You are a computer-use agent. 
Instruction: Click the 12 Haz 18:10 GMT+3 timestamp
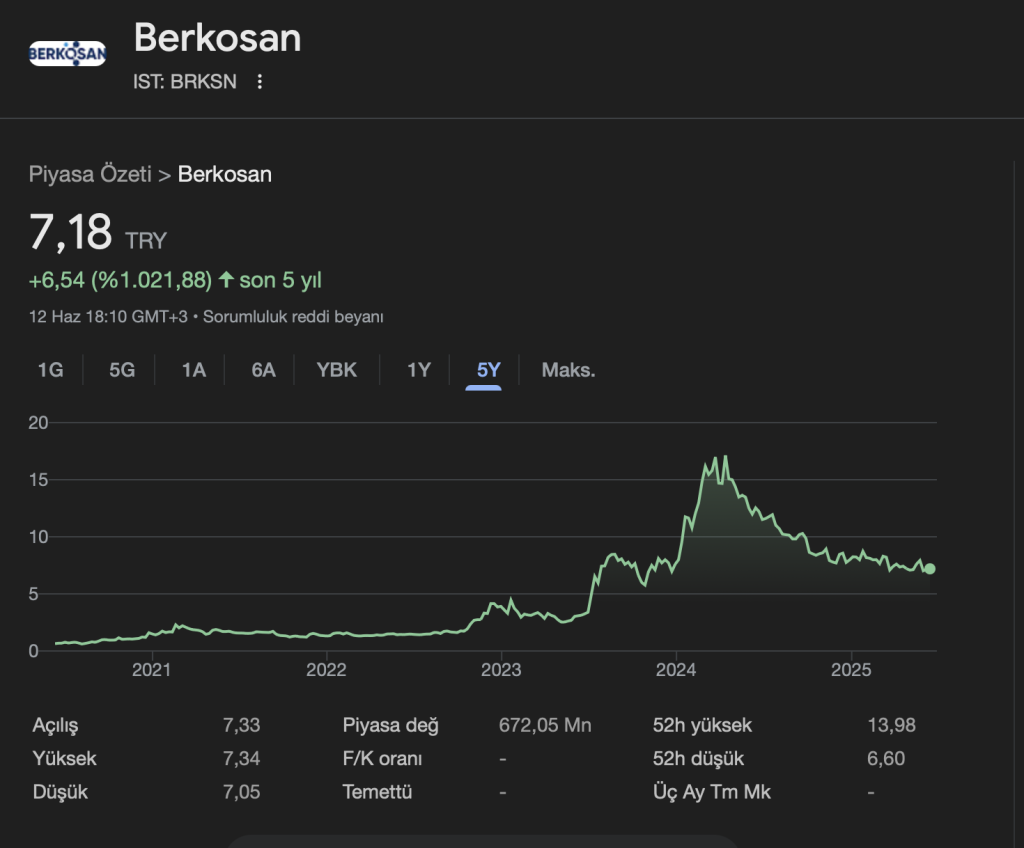click(108, 317)
